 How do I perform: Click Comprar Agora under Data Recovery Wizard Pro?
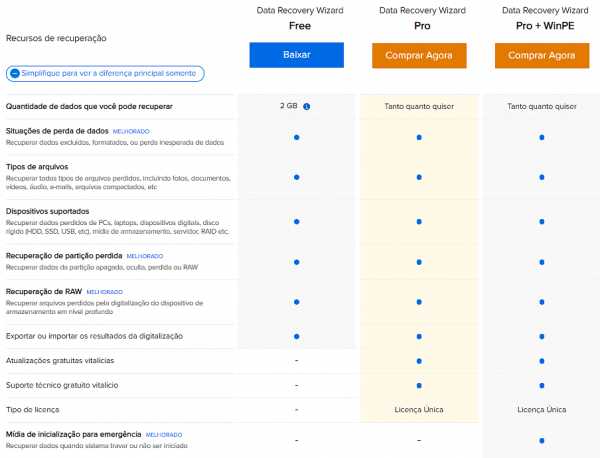(x=419, y=56)
